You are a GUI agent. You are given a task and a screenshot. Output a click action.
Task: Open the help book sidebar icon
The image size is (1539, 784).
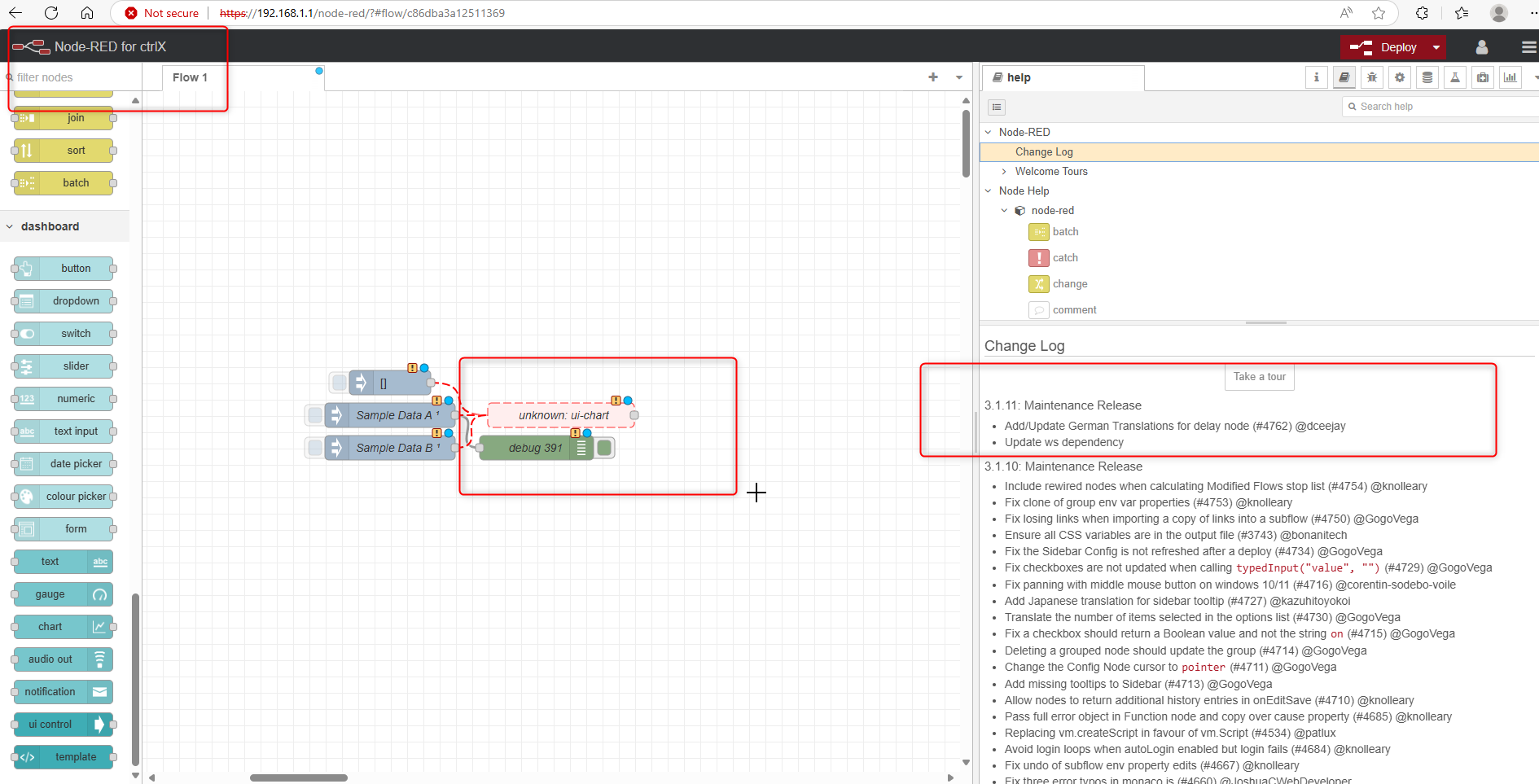(x=1344, y=77)
